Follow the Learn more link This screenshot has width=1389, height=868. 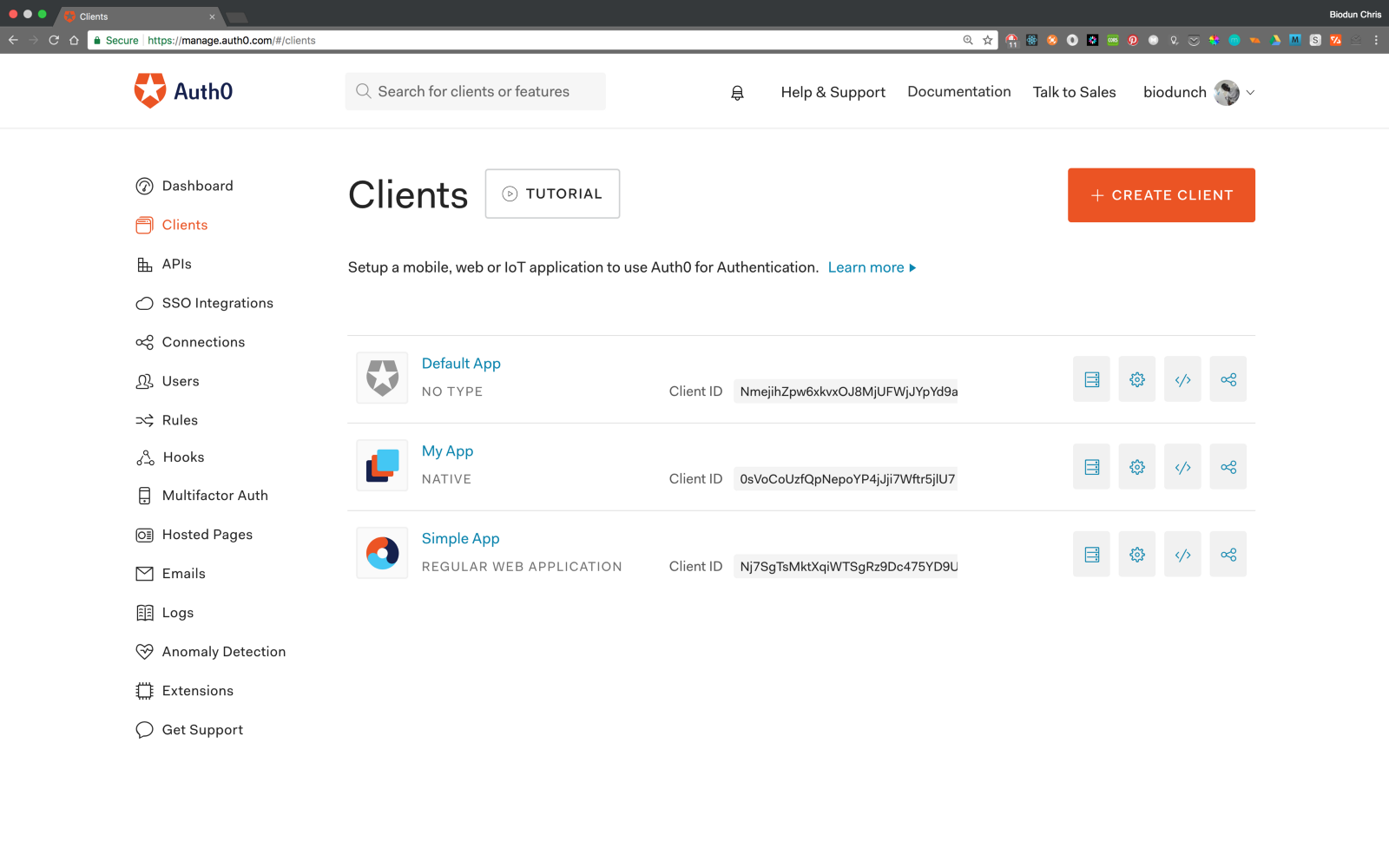[872, 267]
